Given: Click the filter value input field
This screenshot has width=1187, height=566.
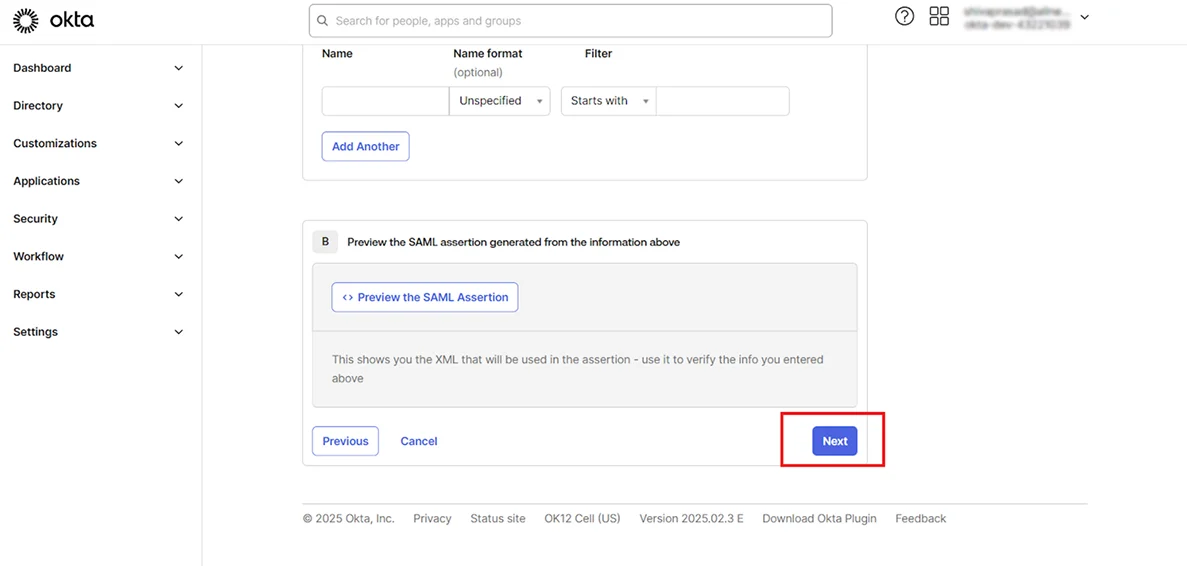Looking at the screenshot, I should pyautogui.click(x=723, y=101).
